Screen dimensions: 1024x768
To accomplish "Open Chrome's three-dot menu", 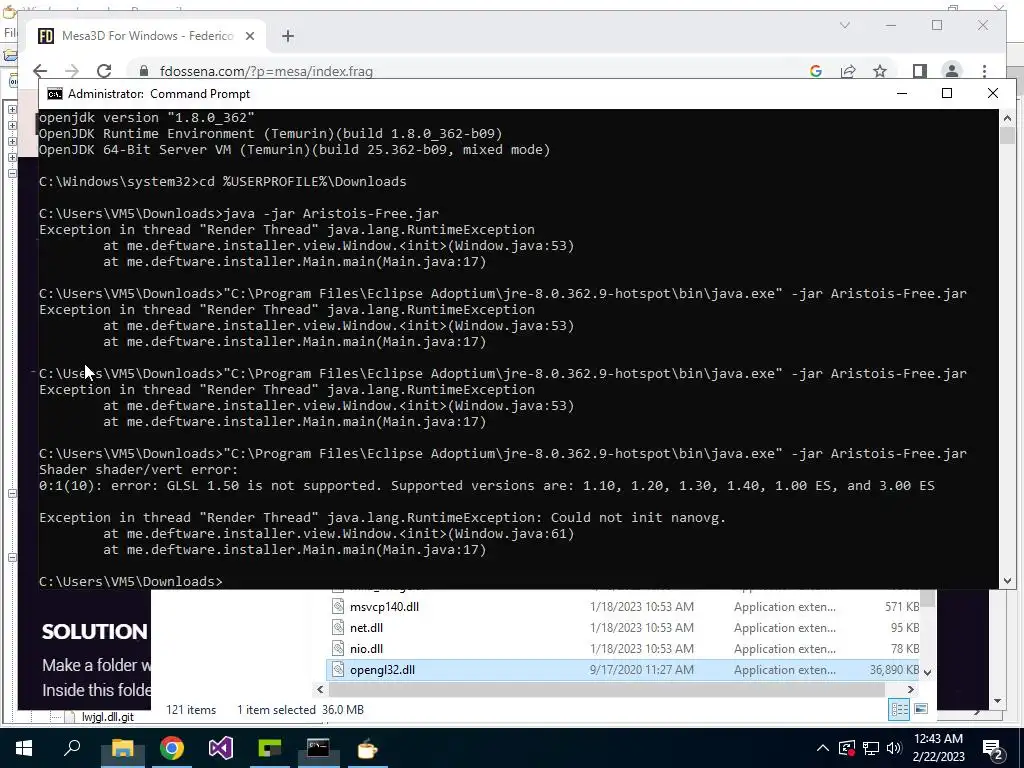I will [984, 71].
